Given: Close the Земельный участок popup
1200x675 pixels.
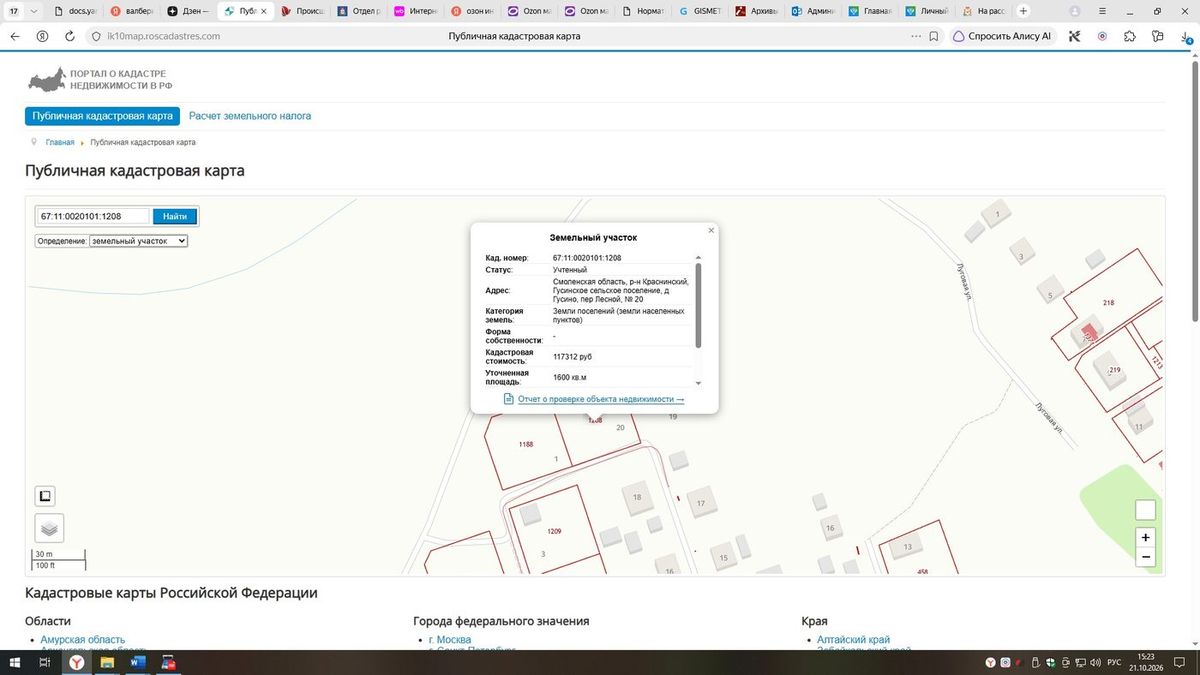Looking at the screenshot, I should (711, 230).
